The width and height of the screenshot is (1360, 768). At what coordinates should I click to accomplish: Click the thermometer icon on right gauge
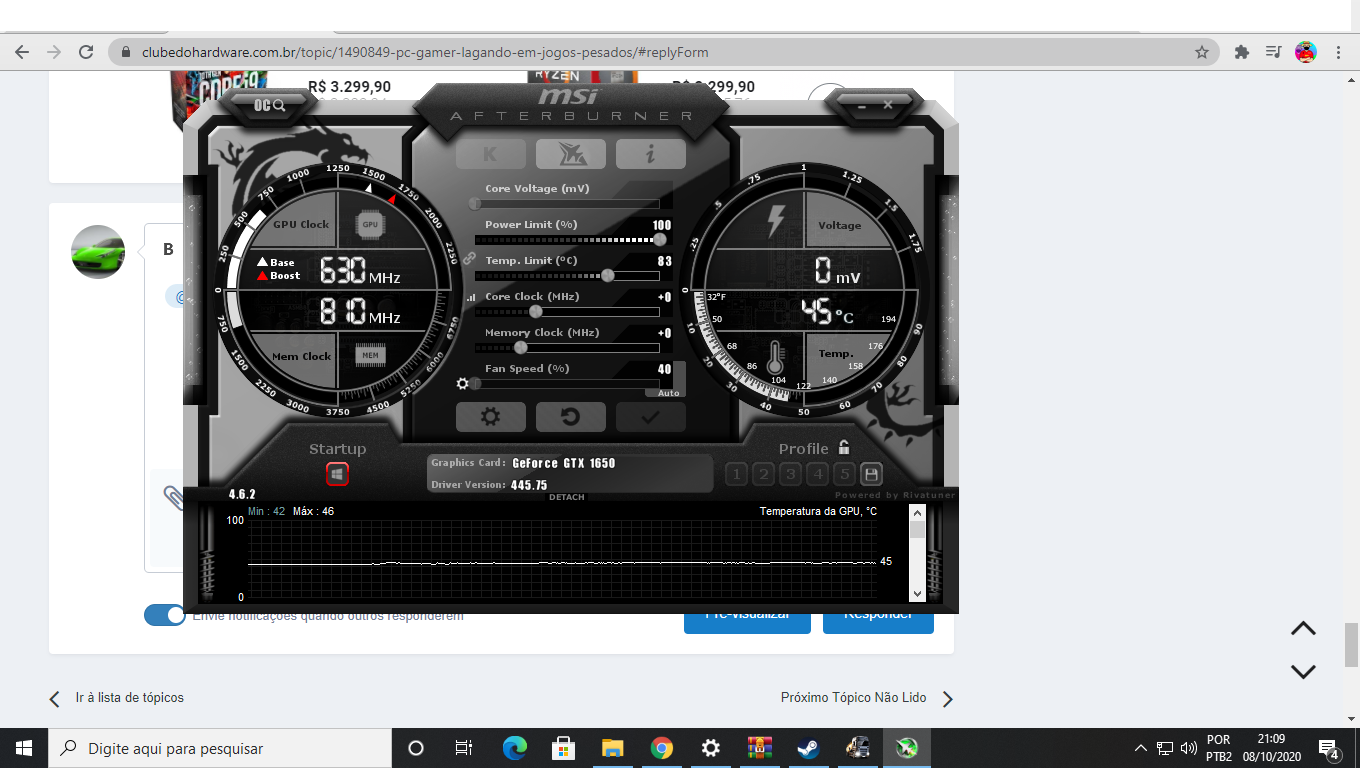(x=776, y=358)
